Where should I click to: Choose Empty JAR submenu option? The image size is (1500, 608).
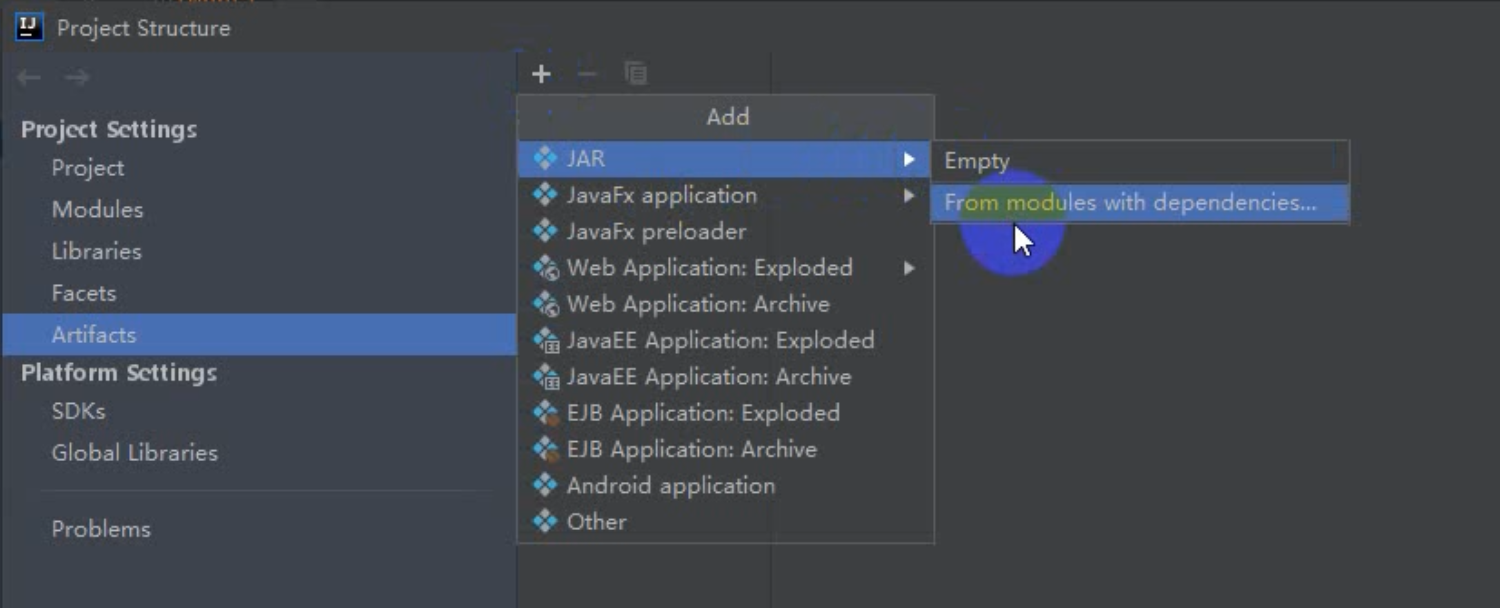click(1140, 161)
